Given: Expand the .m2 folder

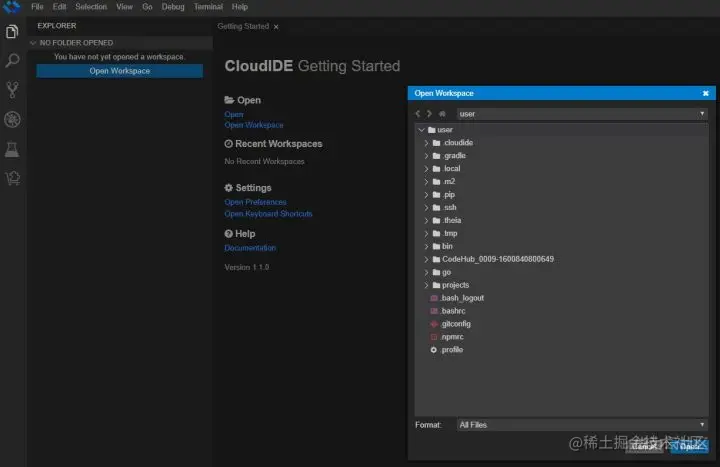Looking at the screenshot, I should coord(426,182).
